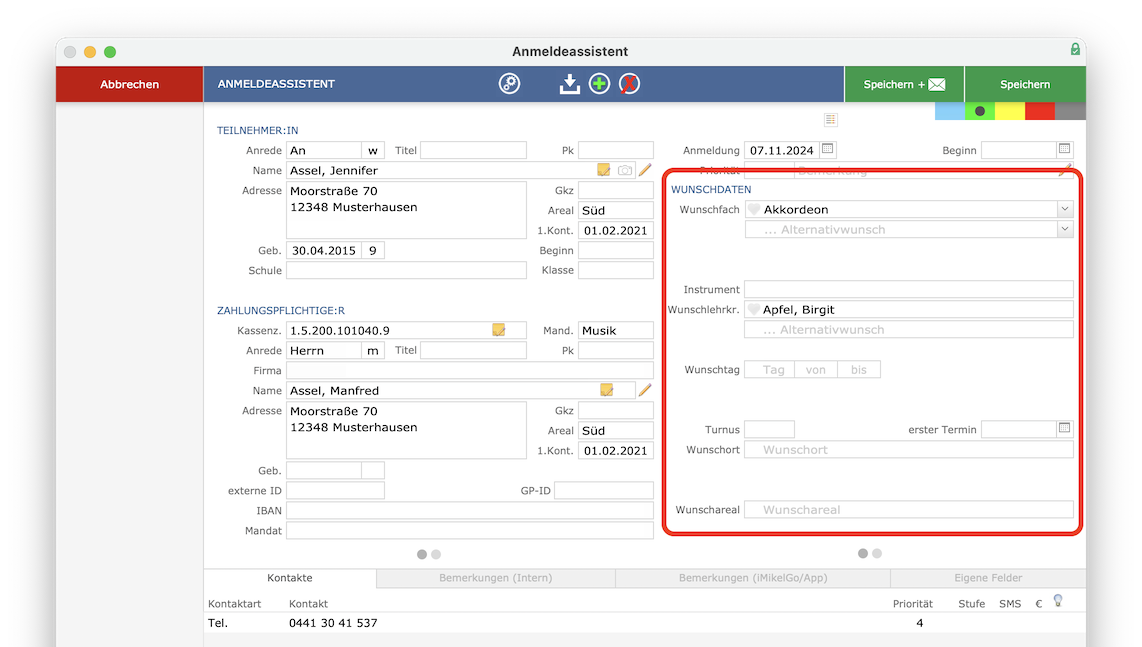The image size is (1142, 647).
Task: Click the green plus add icon
Action: tap(599, 84)
